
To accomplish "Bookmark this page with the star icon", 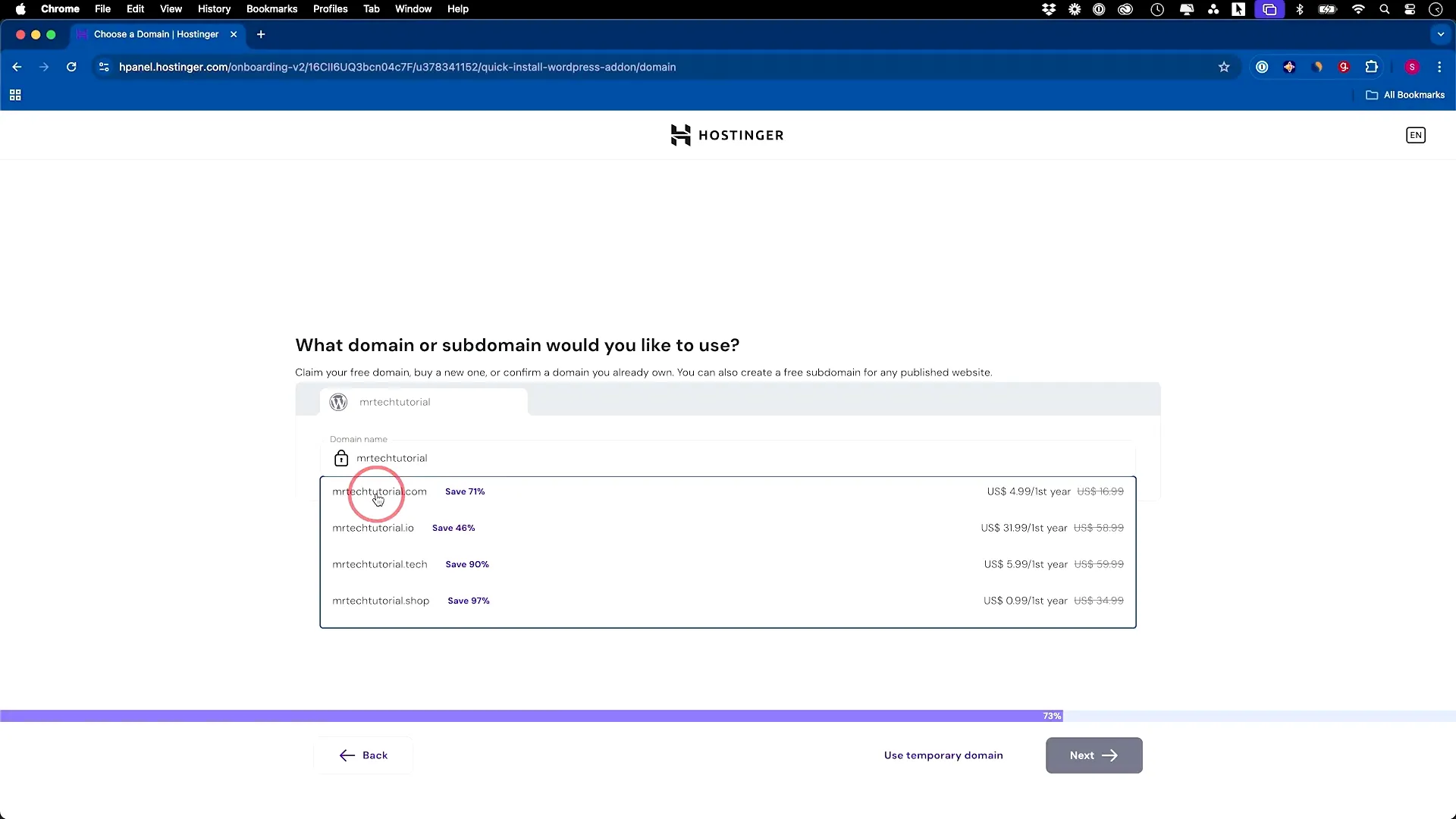I will click(x=1224, y=67).
